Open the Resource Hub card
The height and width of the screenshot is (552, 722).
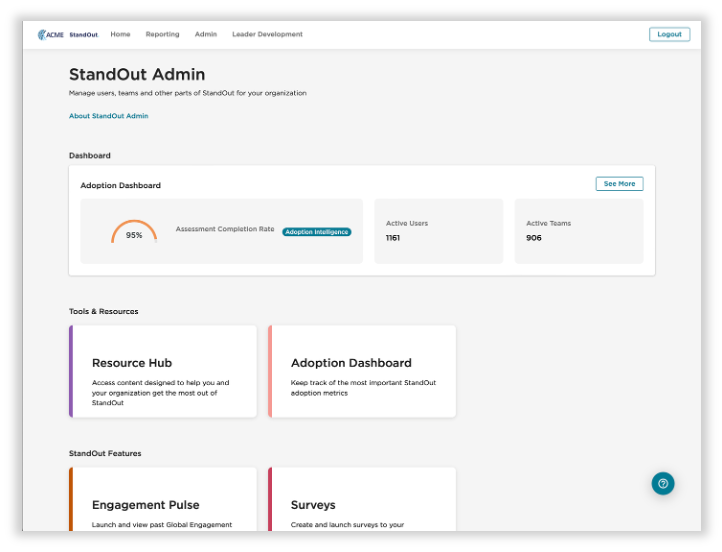click(x=163, y=371)
